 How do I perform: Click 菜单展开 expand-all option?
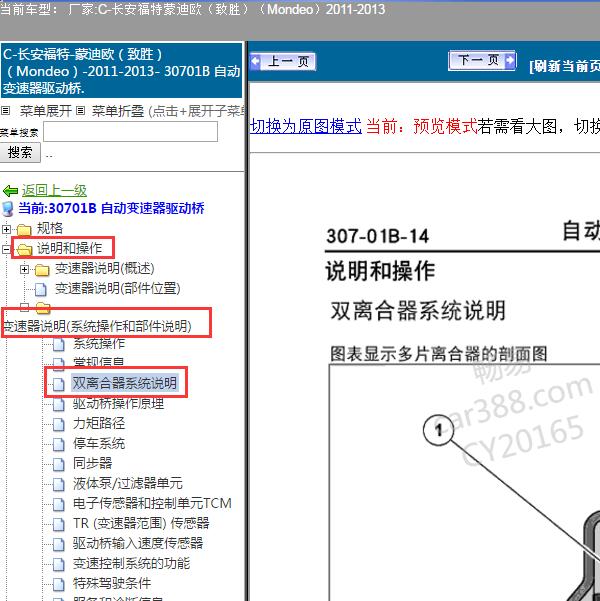tap(45, 111)
